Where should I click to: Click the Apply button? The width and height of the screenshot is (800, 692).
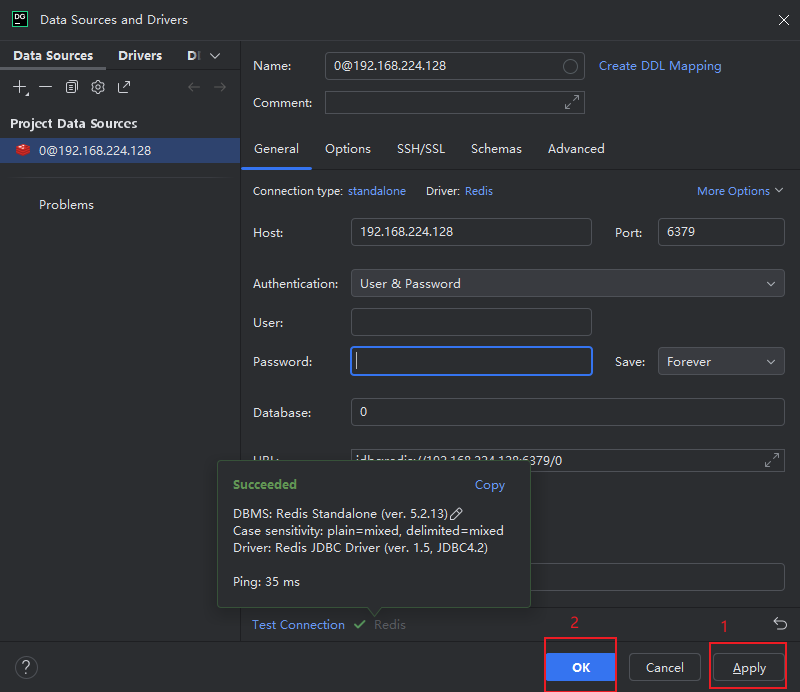[x=748, y=667]
